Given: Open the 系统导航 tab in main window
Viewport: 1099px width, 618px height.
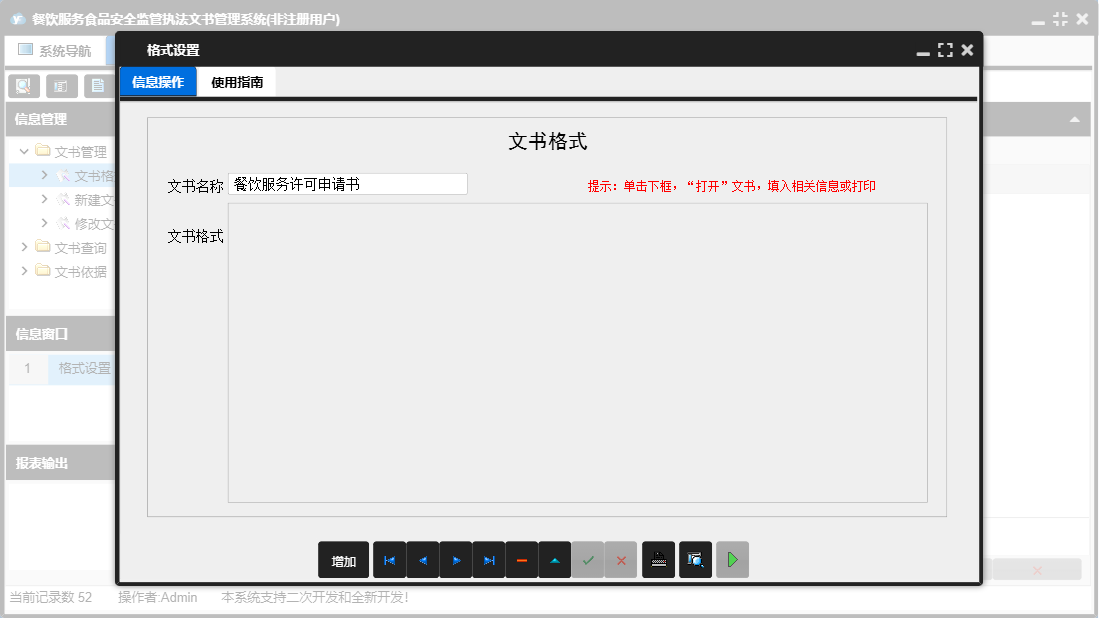Looking at the screenshot, I should pyautogui.click(x=55, y=50).
